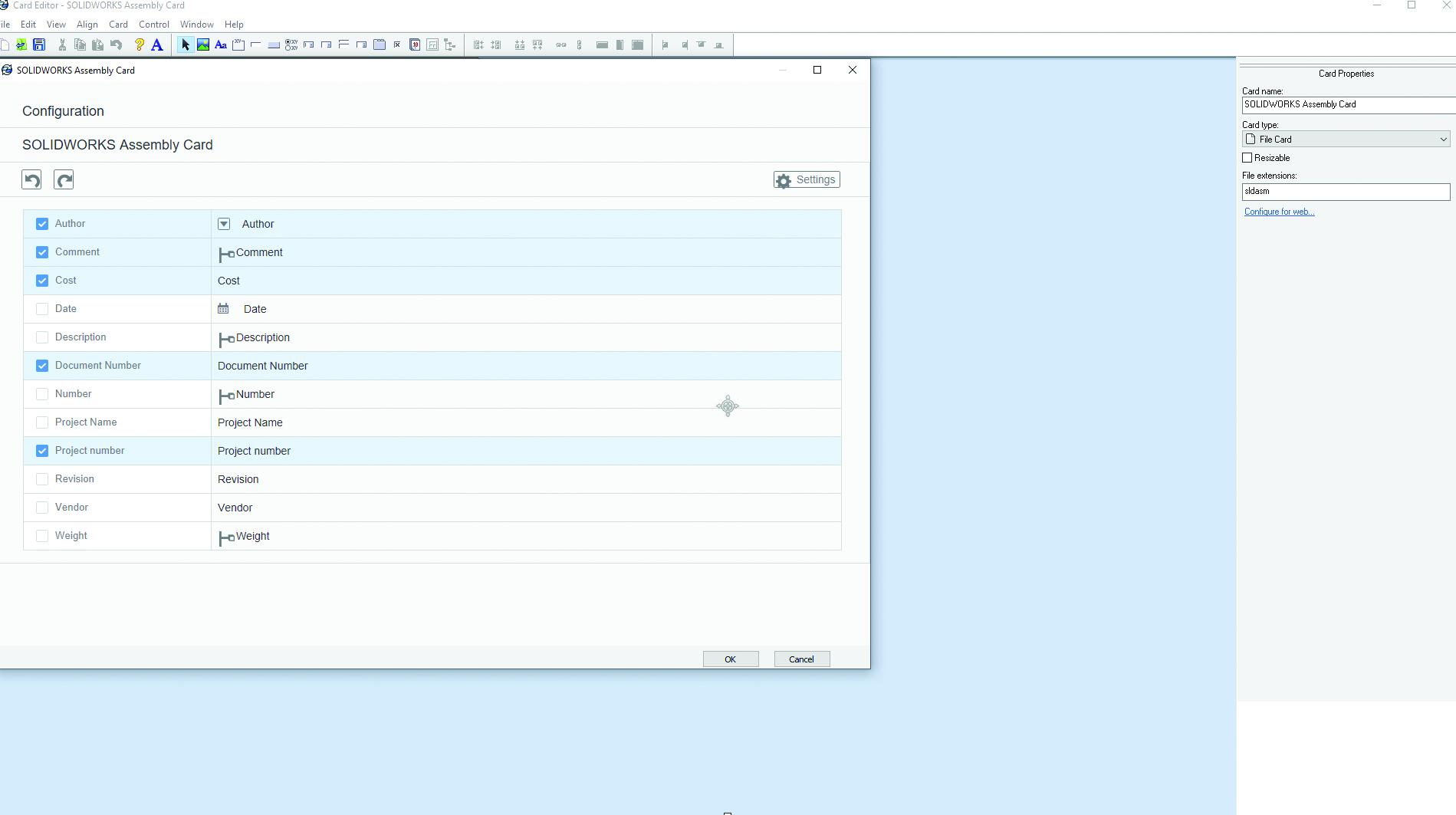1456x815 pixels.
Task: Check the Weight checkbox
Action: (42, 536)
